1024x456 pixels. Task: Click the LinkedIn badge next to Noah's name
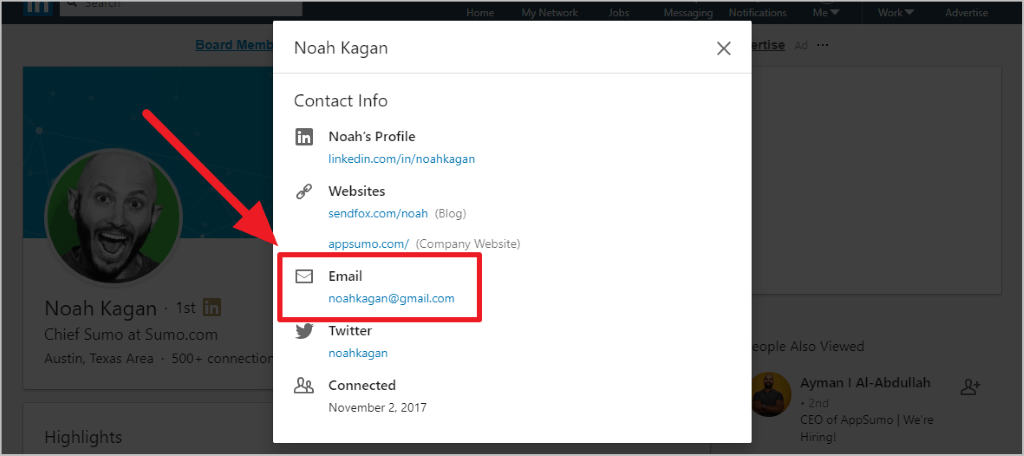[212, 307]
